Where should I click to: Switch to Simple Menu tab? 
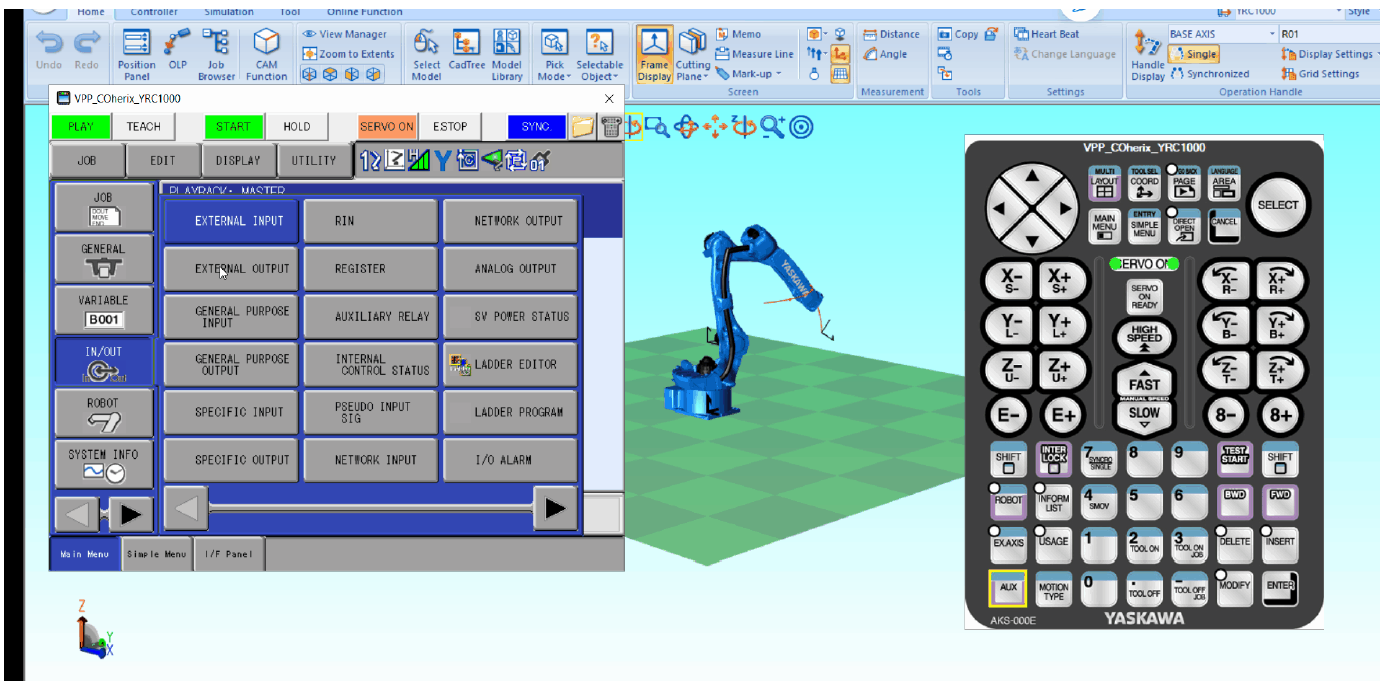coord(157,554)
